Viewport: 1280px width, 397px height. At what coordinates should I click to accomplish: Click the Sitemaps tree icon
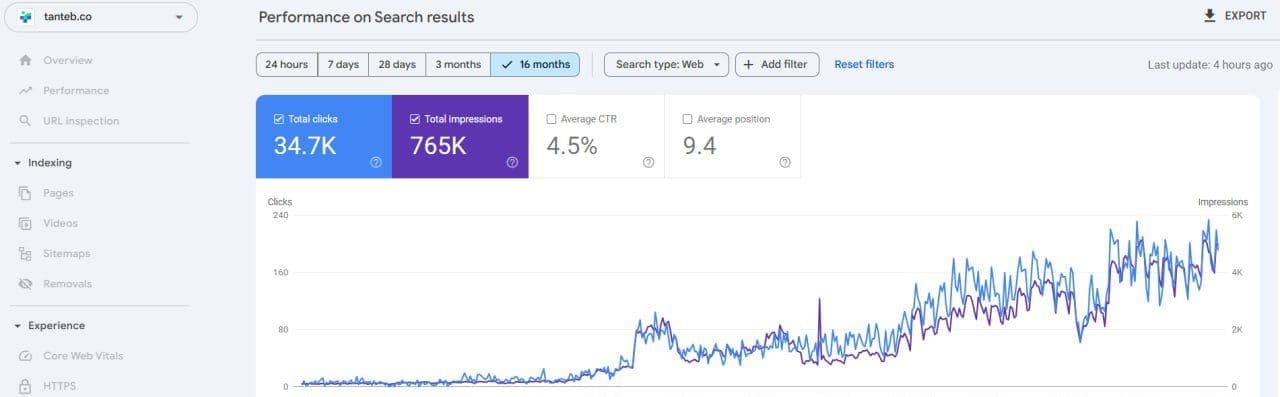(25, 254)
